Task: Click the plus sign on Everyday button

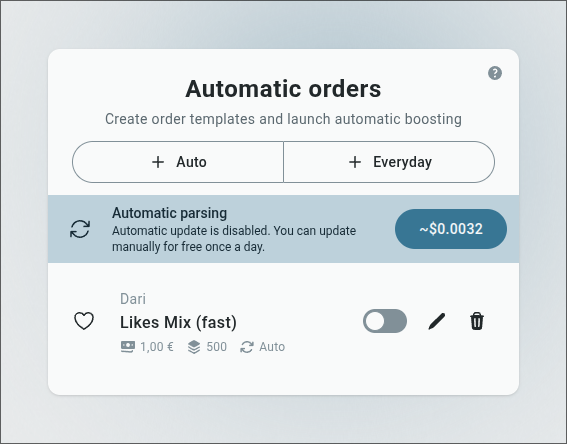Action: (355, 162)
